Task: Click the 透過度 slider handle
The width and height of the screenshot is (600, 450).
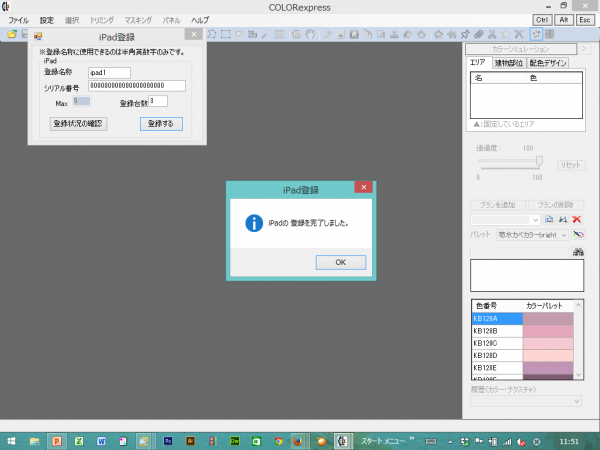Action: [539, 161]
